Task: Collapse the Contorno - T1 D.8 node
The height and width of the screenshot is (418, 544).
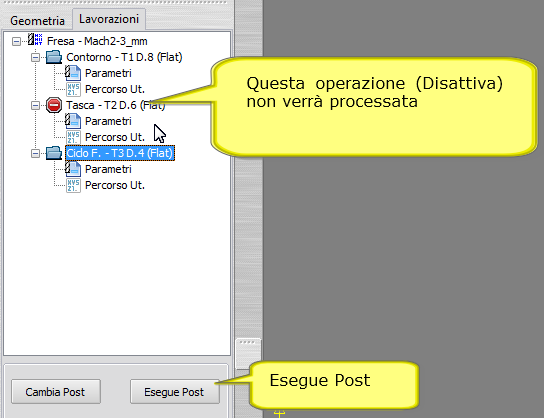Action: (35, 57)
